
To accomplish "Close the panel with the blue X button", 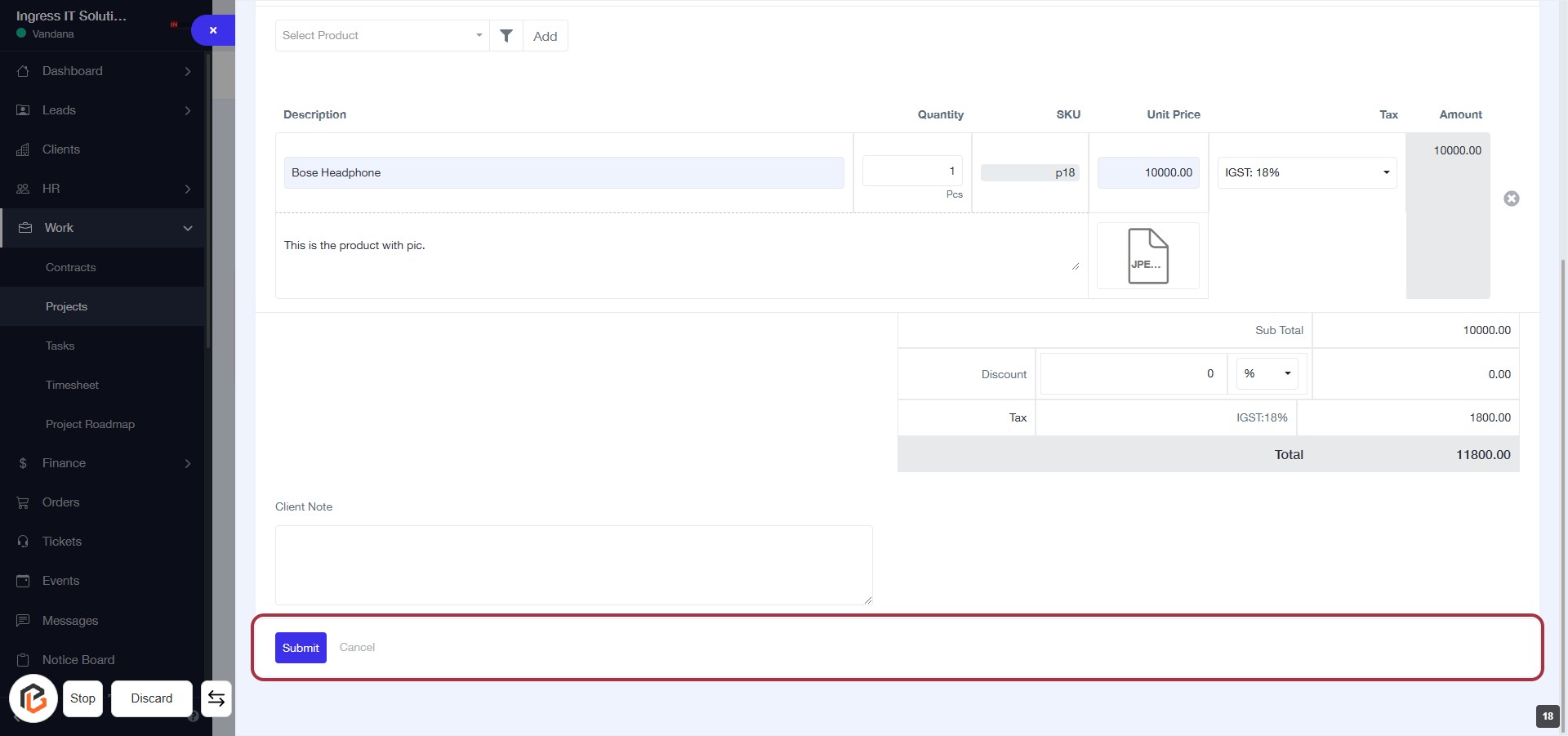I will [213, 30].
